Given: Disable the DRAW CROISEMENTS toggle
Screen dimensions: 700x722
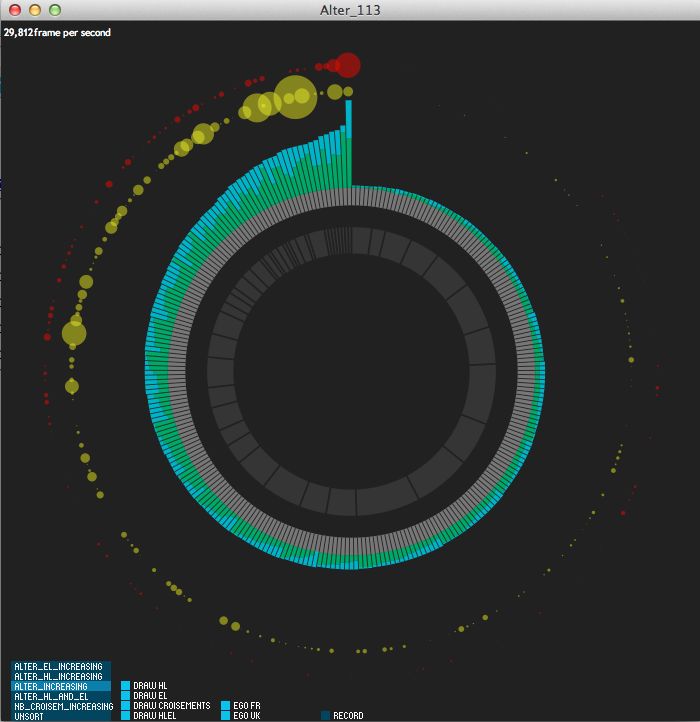Looking at the screenshot, I should [x=126, y=706].
